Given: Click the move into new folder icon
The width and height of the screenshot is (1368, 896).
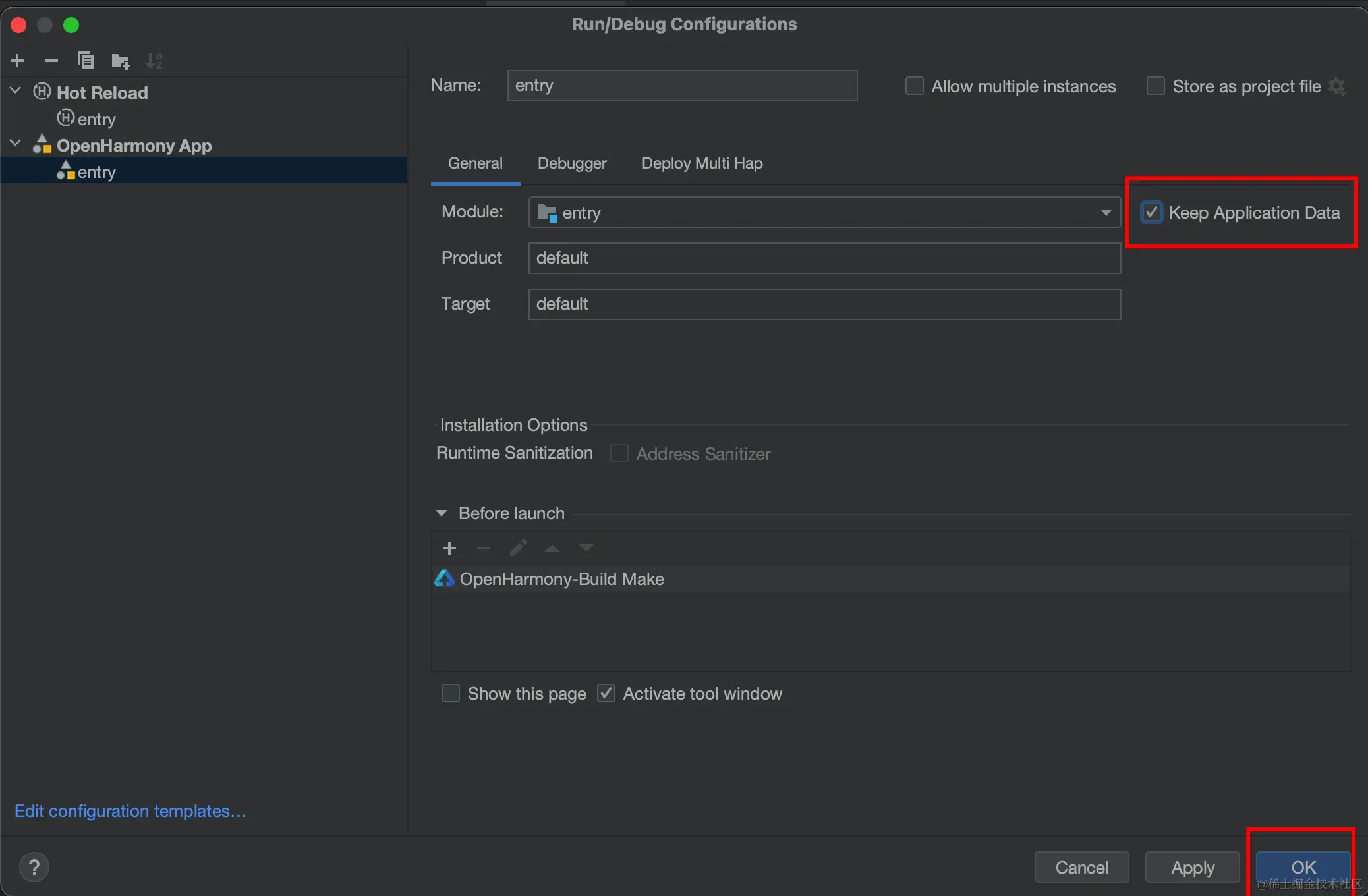Looking at the screenshot, I should tap(121, 61).
